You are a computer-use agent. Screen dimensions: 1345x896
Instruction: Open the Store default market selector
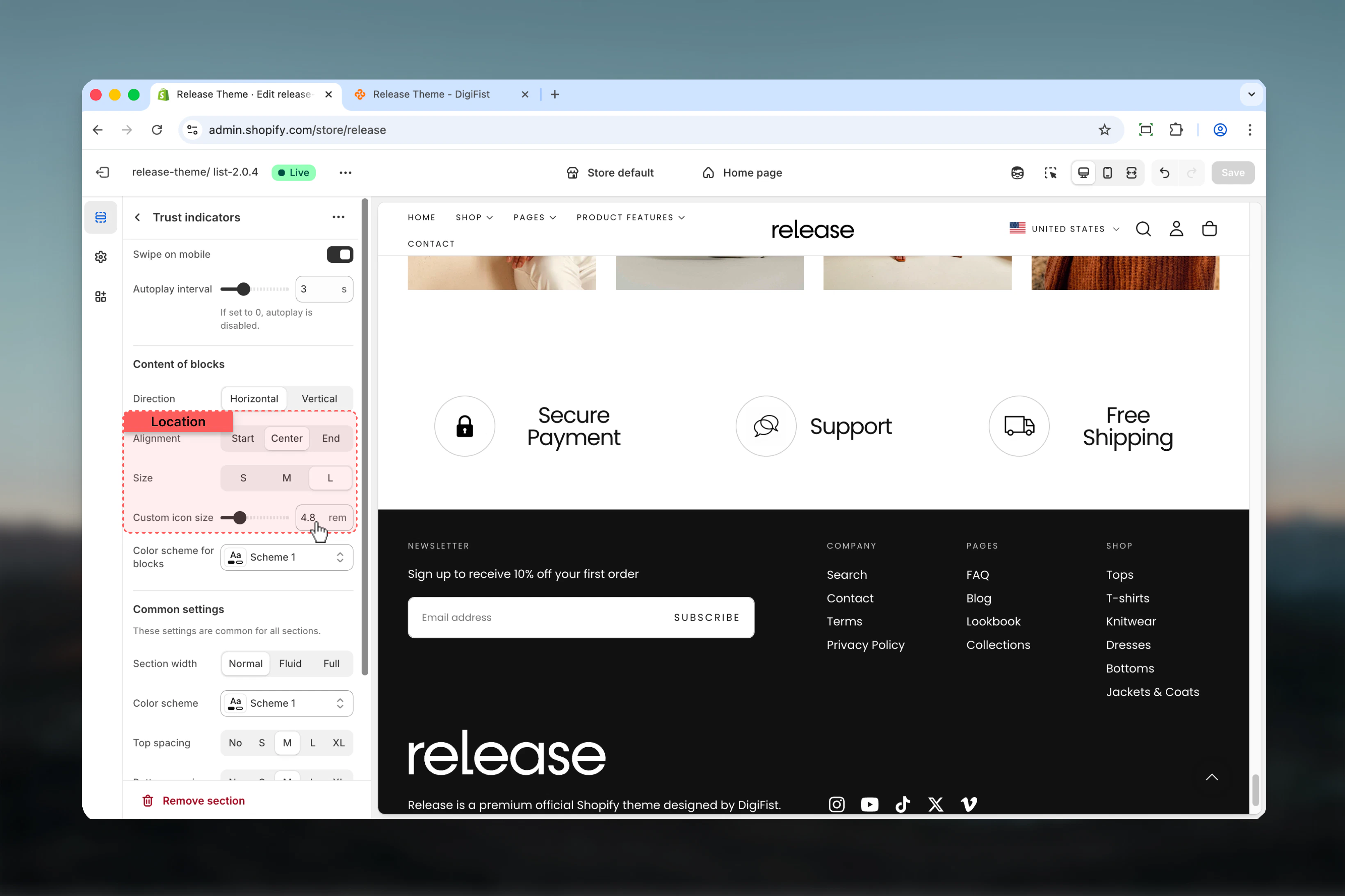[609, 173]
